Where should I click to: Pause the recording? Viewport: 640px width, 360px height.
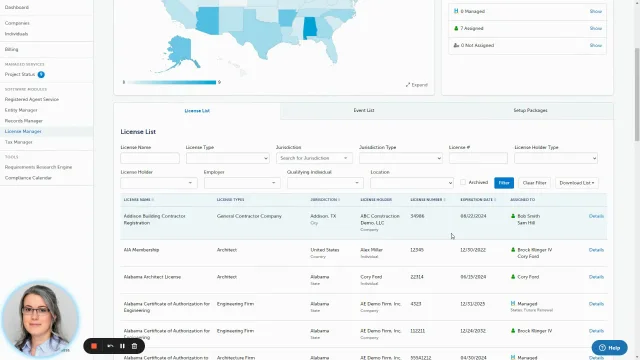[122, 346]
